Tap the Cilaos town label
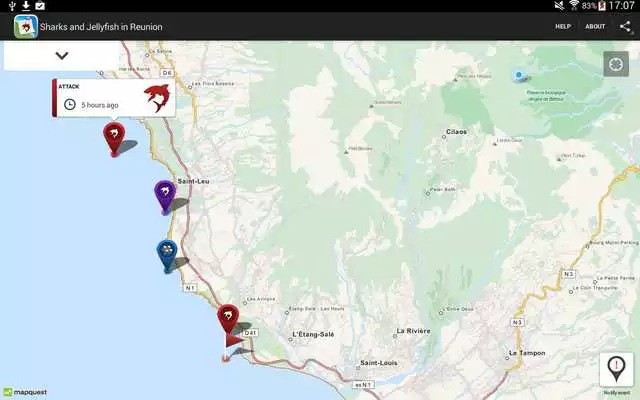640x400 pixels. tap(456, 132)
